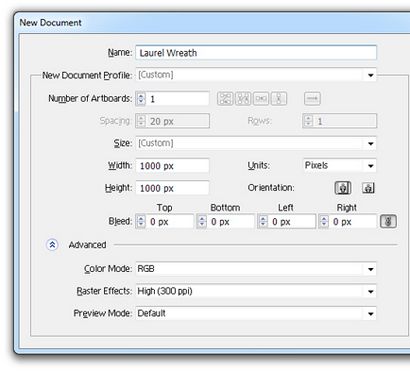Choose the Landscape orientation icon
This screenshot has width=410, height=371.
click(368, 188)
